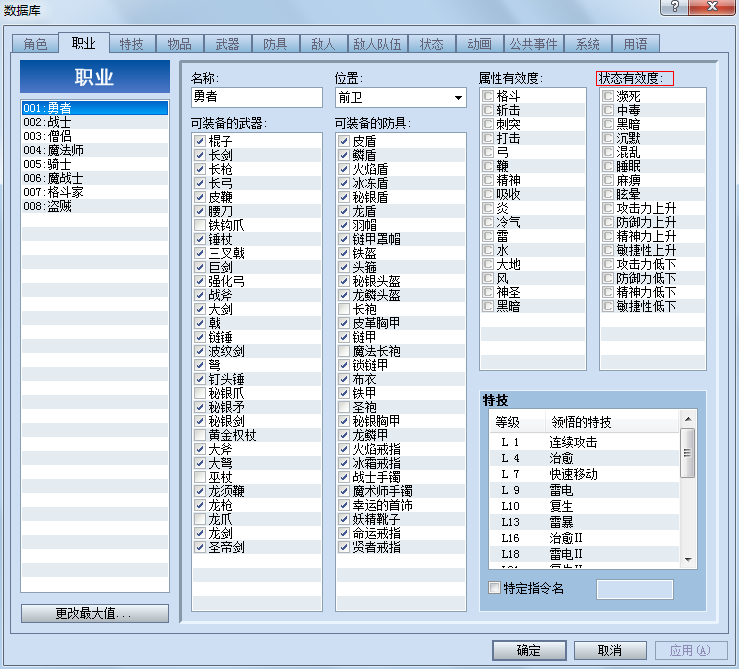Click the skill list scroll-up arrow

tap(688, 419)
